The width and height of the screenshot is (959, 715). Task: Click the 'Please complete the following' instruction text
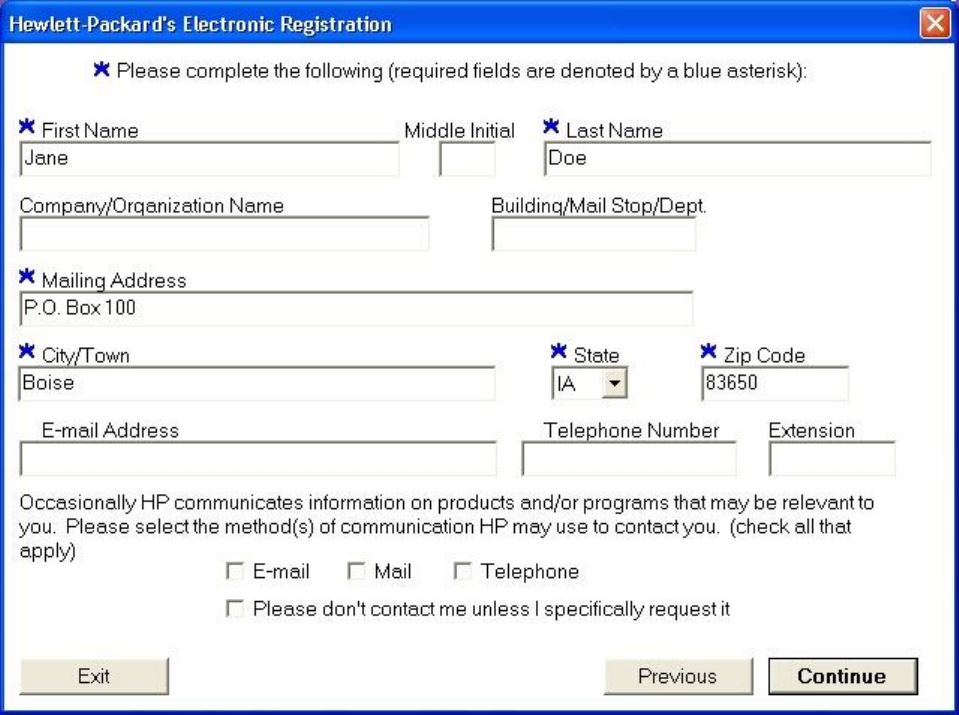point(462,71)
